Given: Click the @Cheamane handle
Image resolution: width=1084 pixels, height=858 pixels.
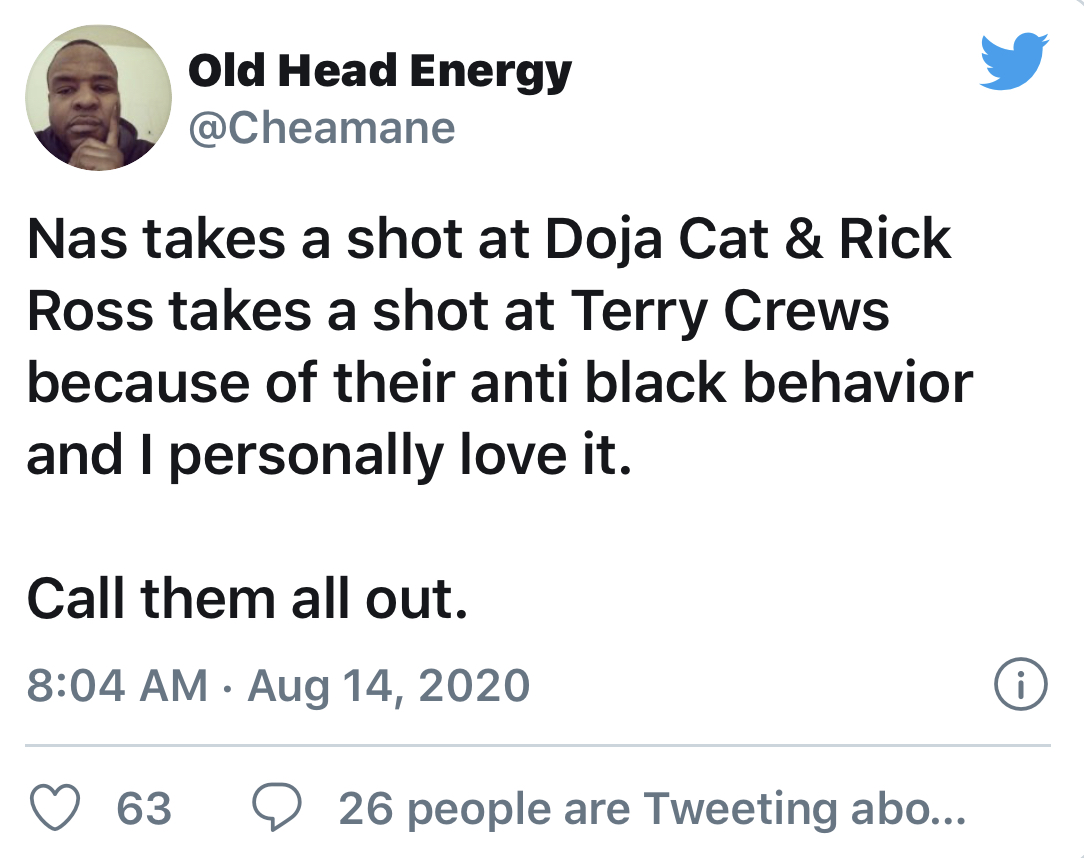Looking at the screenshot, I should 321,128.
